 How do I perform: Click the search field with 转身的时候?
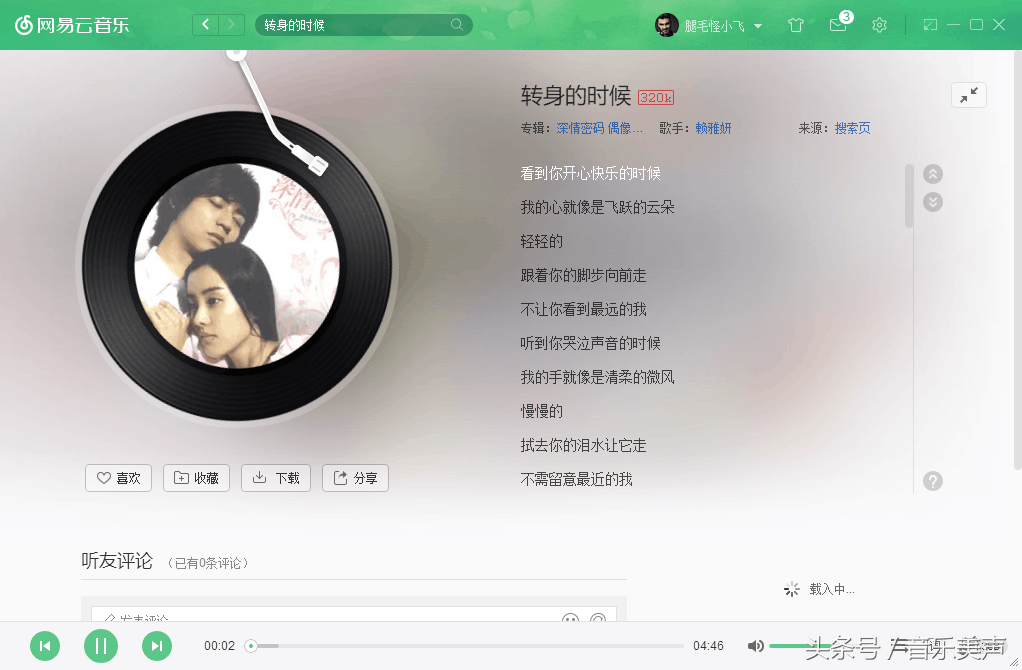364,25
